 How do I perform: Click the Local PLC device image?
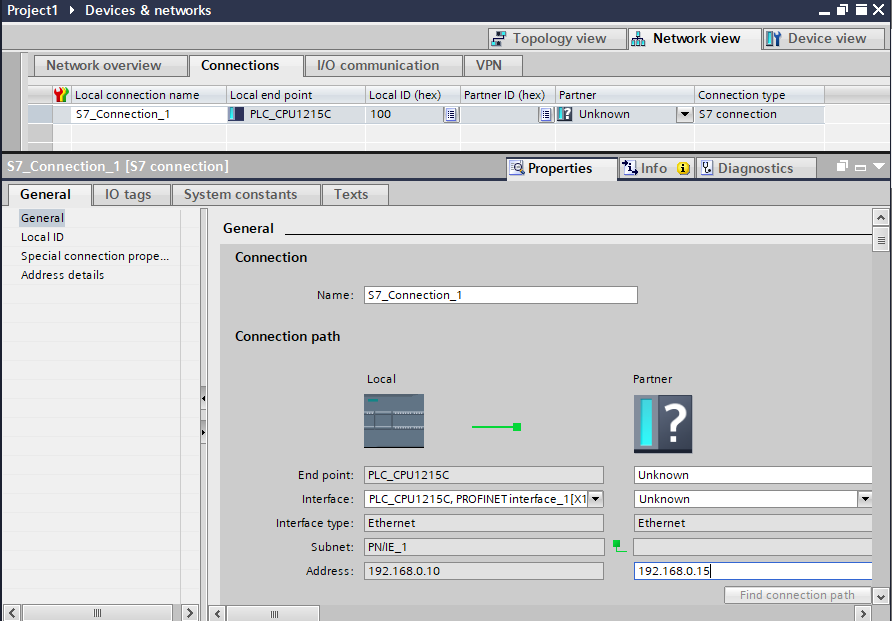(394, 420)
